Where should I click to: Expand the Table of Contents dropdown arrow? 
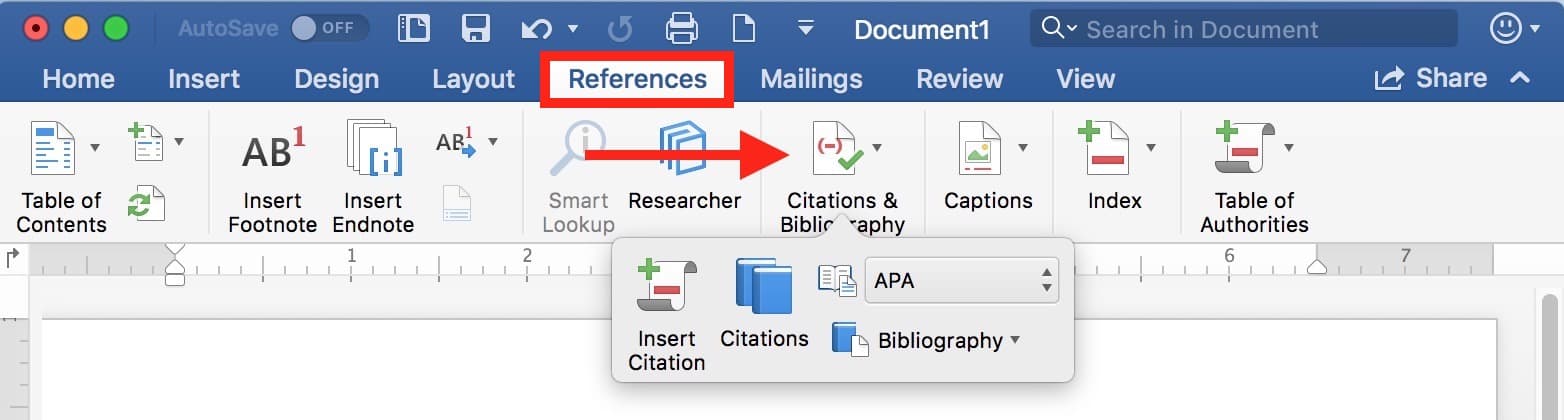pos(96,148)
